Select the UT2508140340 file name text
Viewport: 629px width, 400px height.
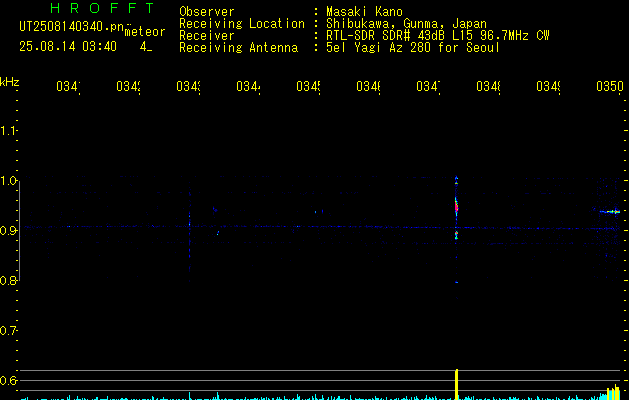(72, 27)
